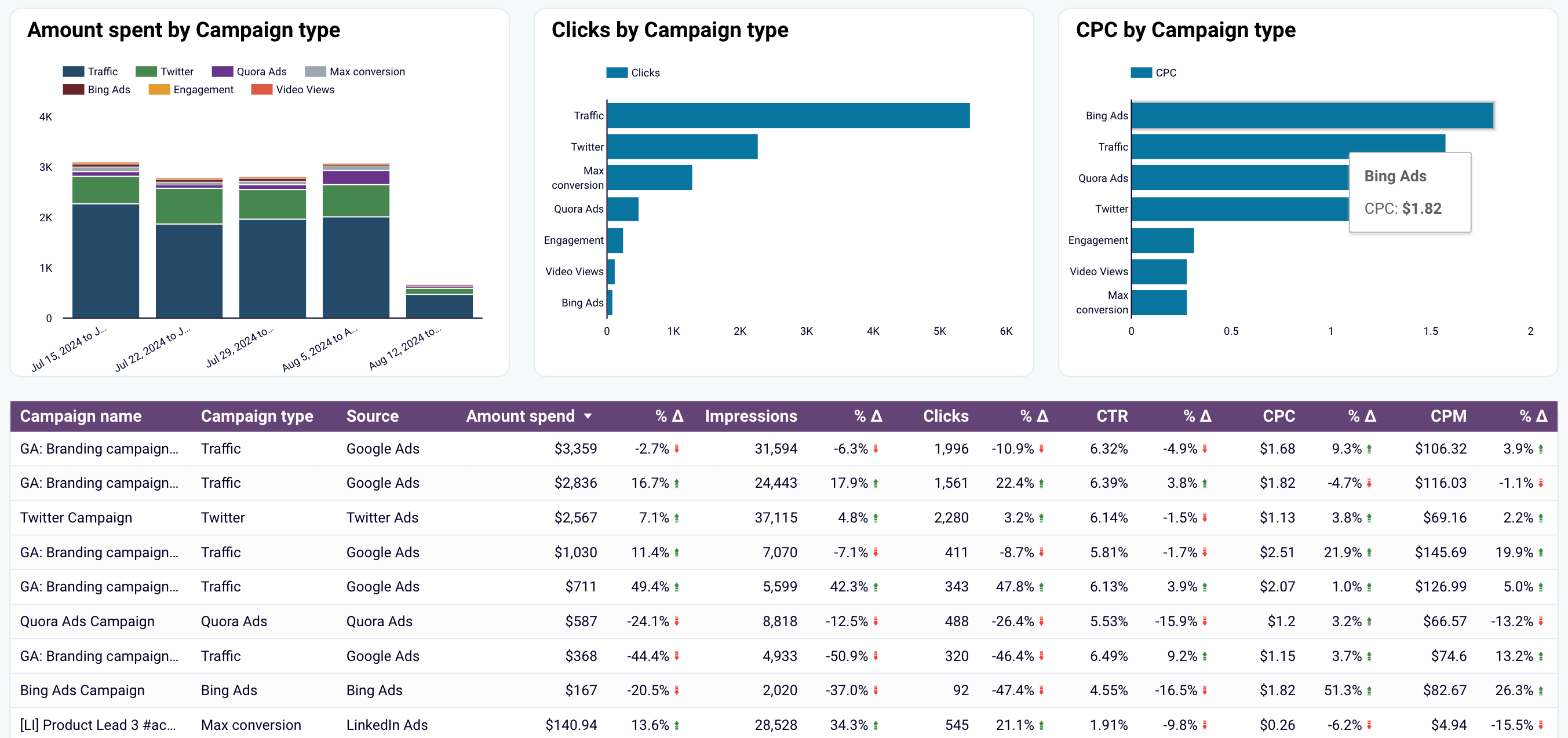Click red down arrow beside -2.7% spend change
Image resolution: width=1568 pixels, height=738 pixels.
pyautogui.click(x=677, y=449)
